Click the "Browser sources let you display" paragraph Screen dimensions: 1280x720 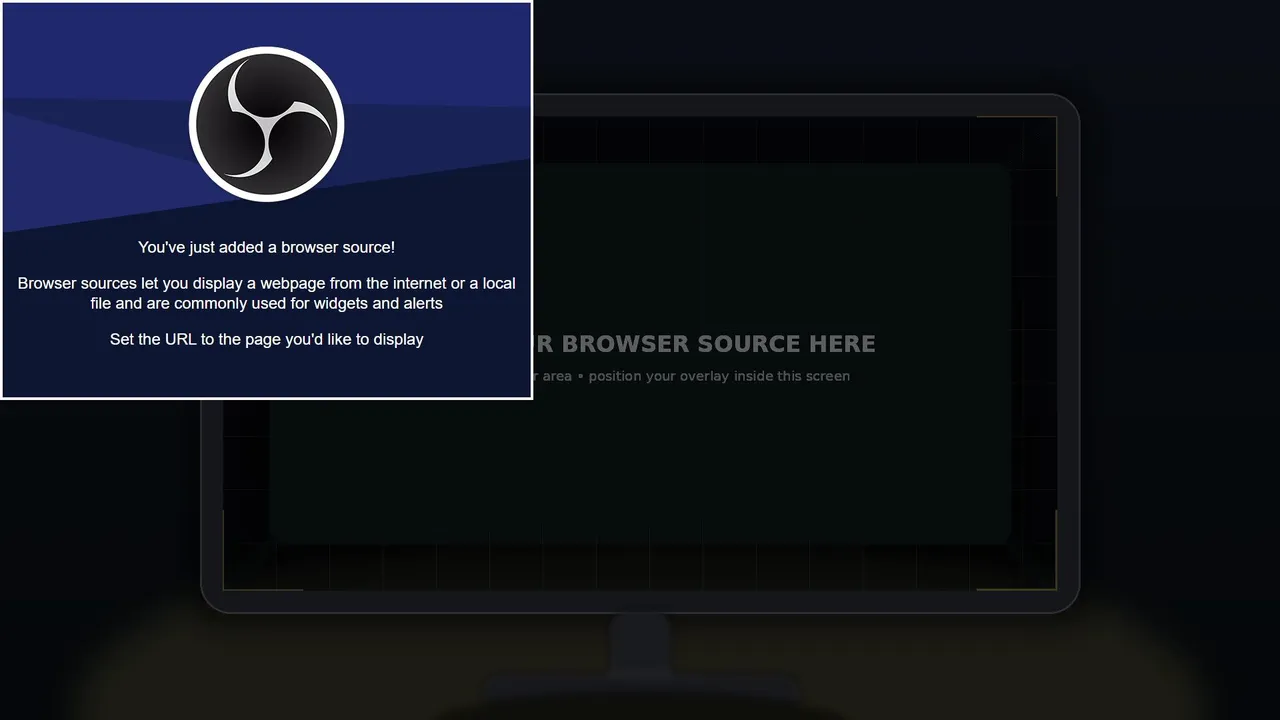pos(266,293)
